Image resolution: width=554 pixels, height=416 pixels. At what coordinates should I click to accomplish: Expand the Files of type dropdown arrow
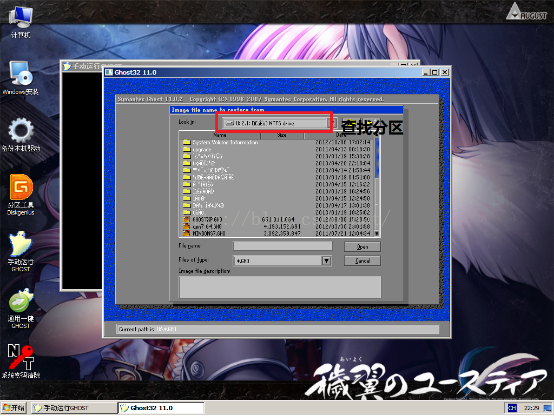point(326,260)
